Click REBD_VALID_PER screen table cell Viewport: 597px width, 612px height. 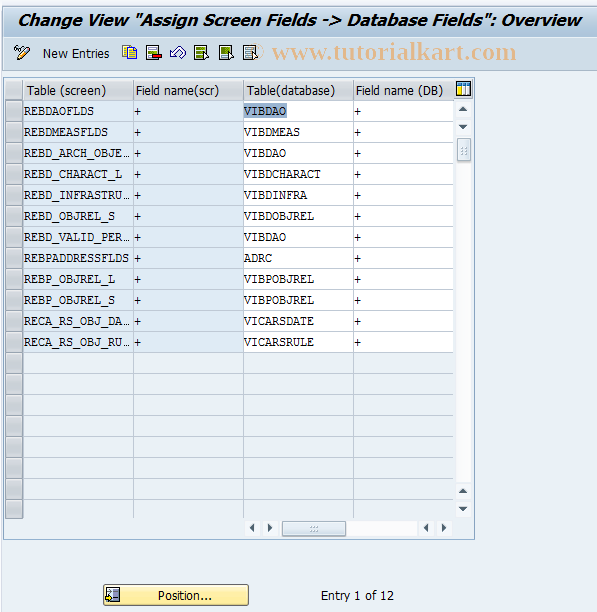click(78, 237)
